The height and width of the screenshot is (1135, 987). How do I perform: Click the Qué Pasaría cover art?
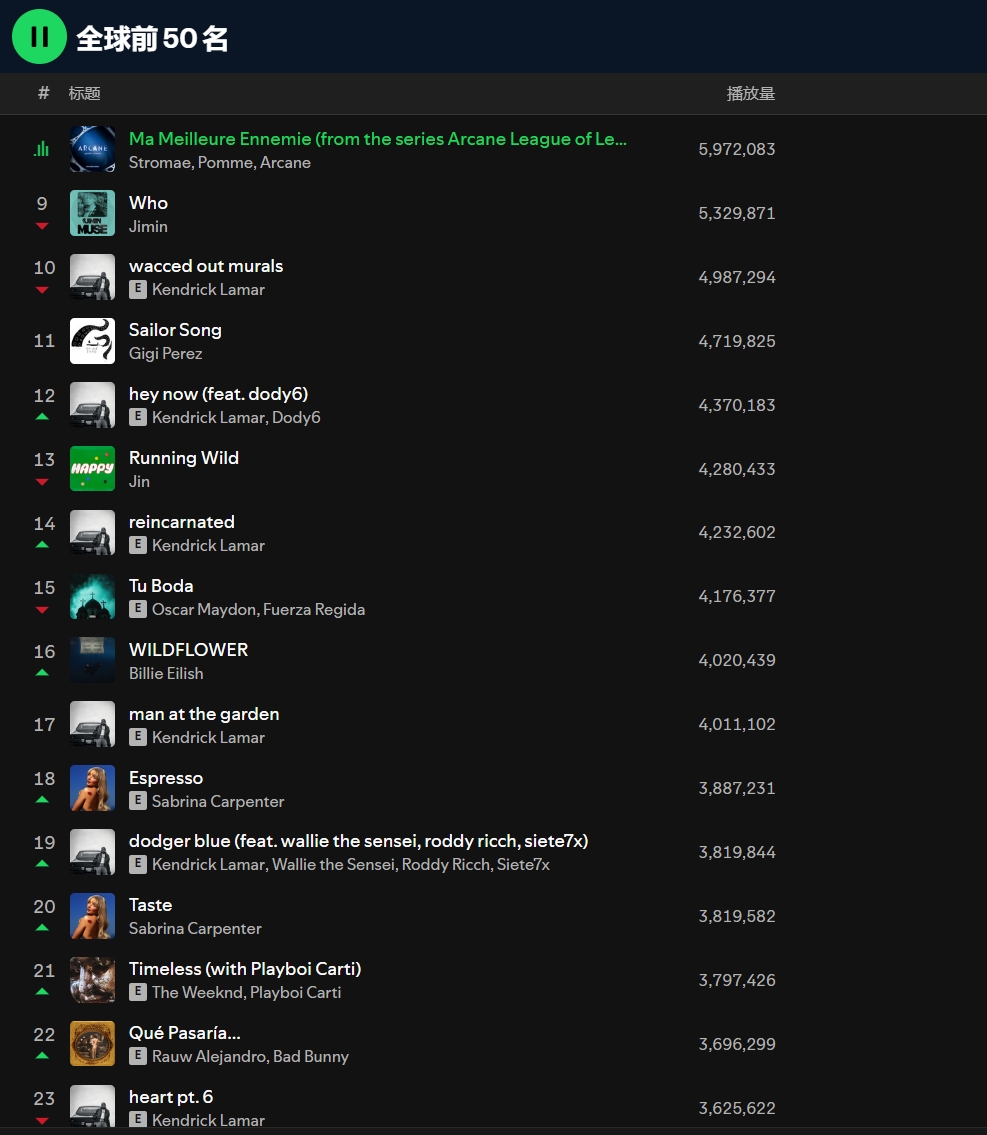[92, 1044]
